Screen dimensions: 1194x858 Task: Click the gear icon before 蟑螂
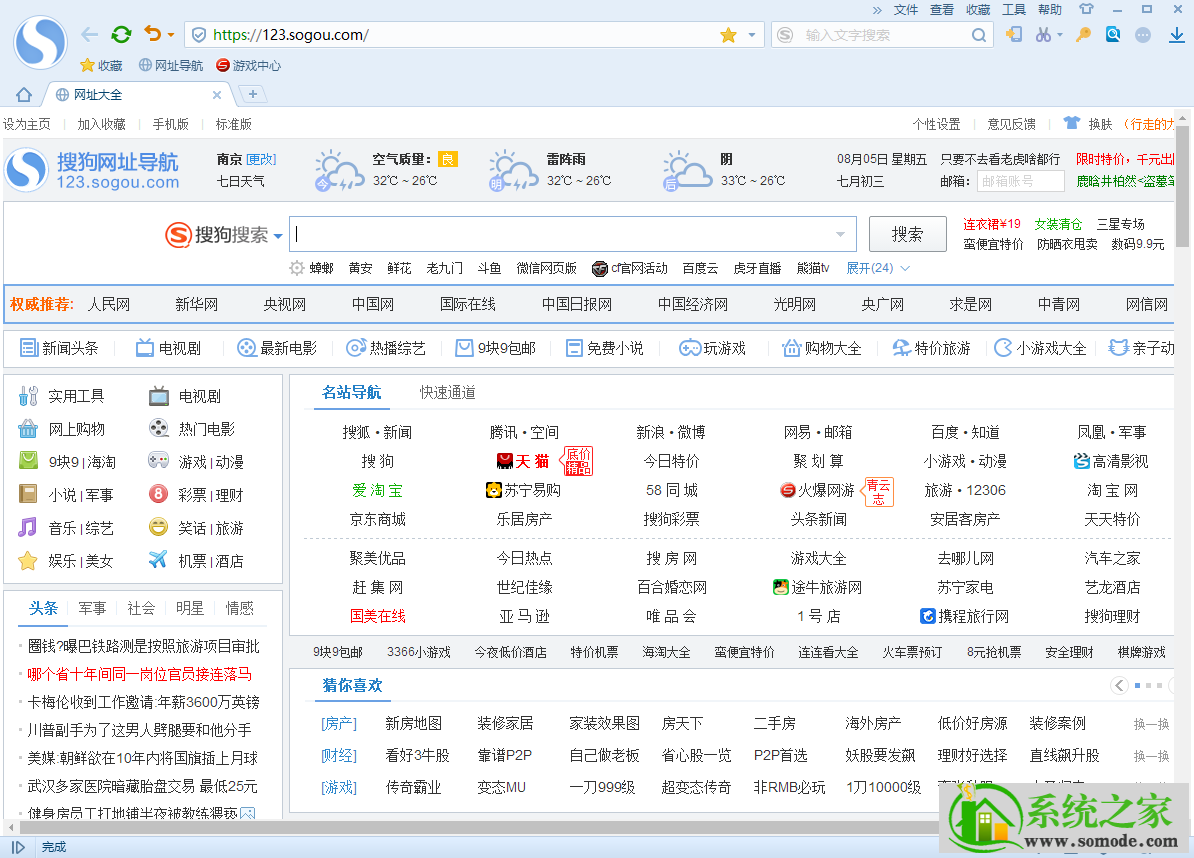pos(297,268)
